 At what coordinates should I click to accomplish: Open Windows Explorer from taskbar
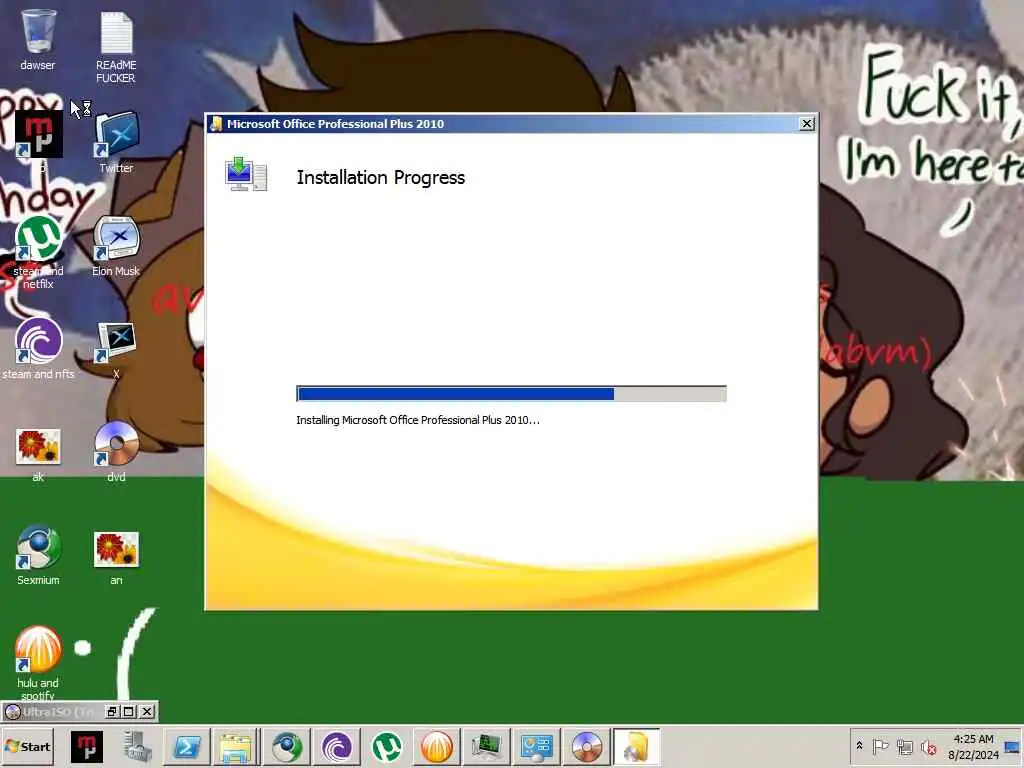pos(236,746)
